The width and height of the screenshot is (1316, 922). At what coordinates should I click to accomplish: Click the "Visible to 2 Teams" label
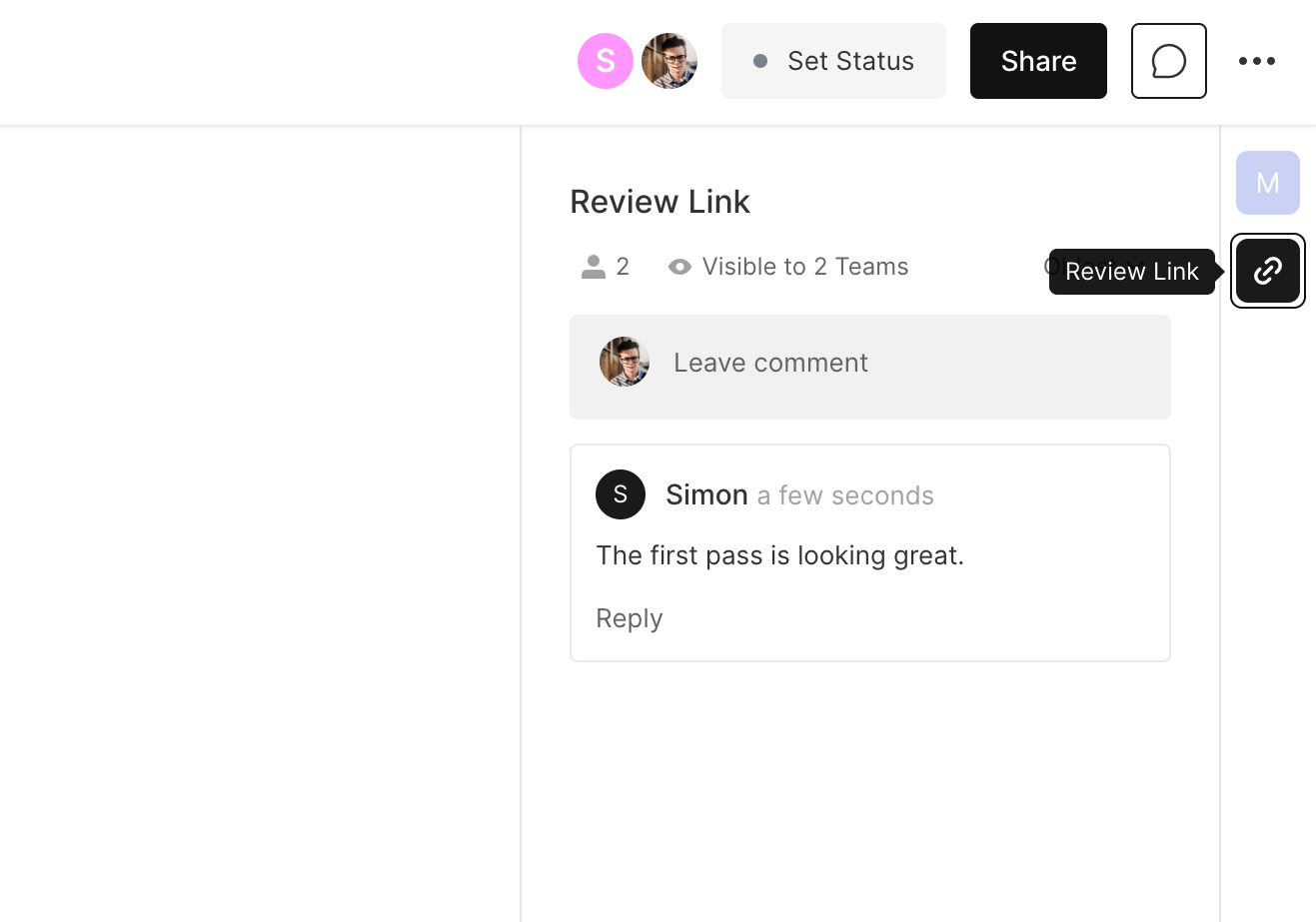804,267
